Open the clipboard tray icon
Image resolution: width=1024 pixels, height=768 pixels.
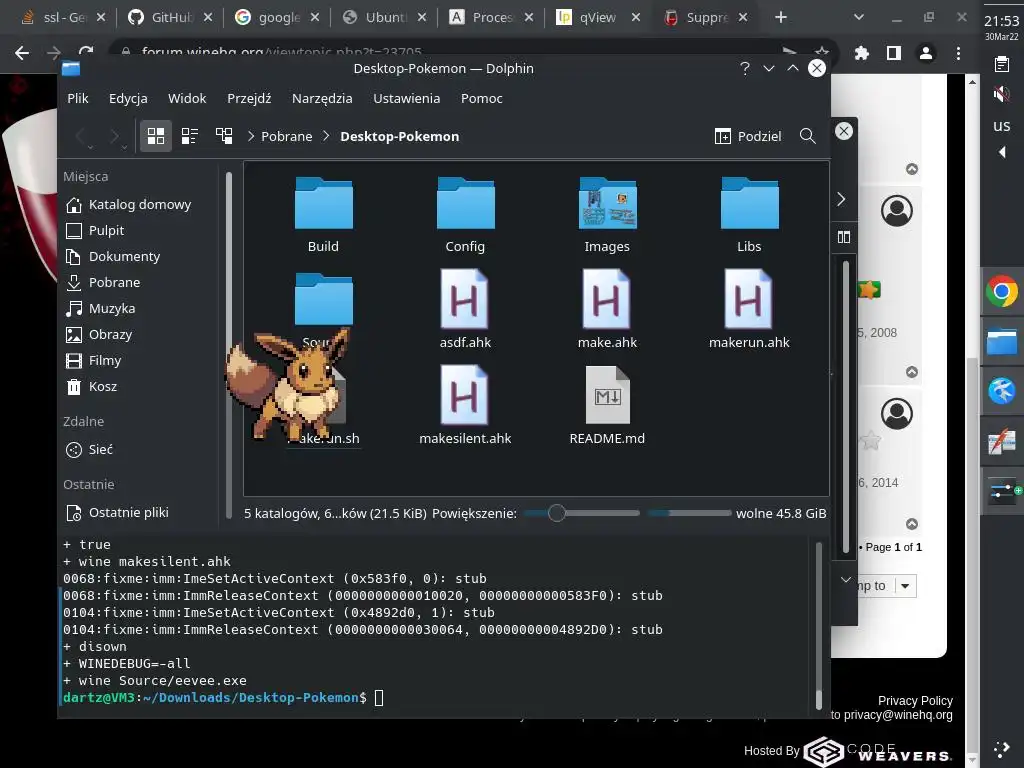point(1001,64)
